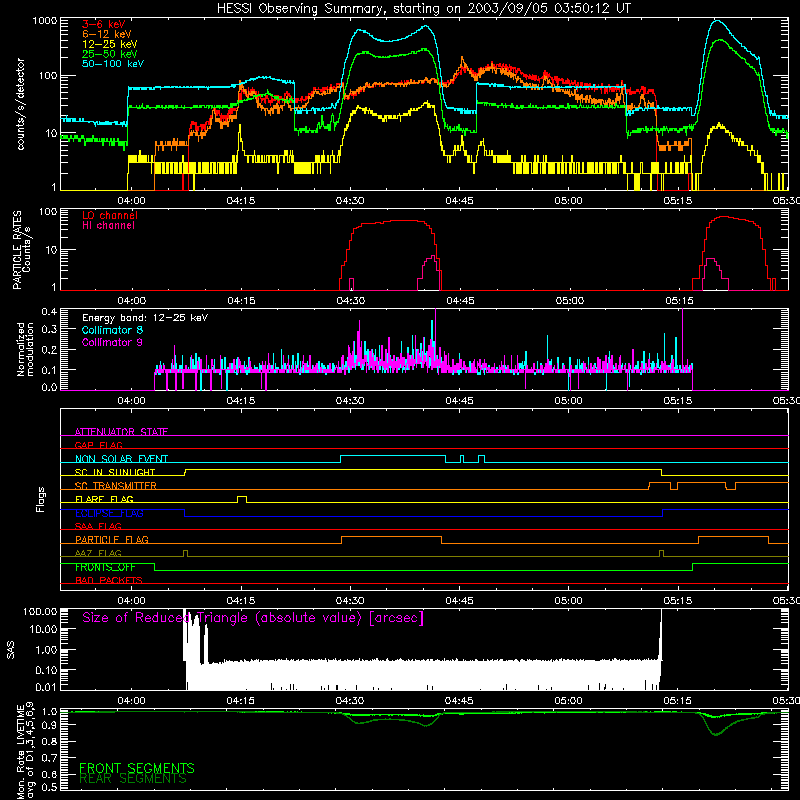
Task: Click 04:45 time label under modulation plot
Action: tap(459, 401)
